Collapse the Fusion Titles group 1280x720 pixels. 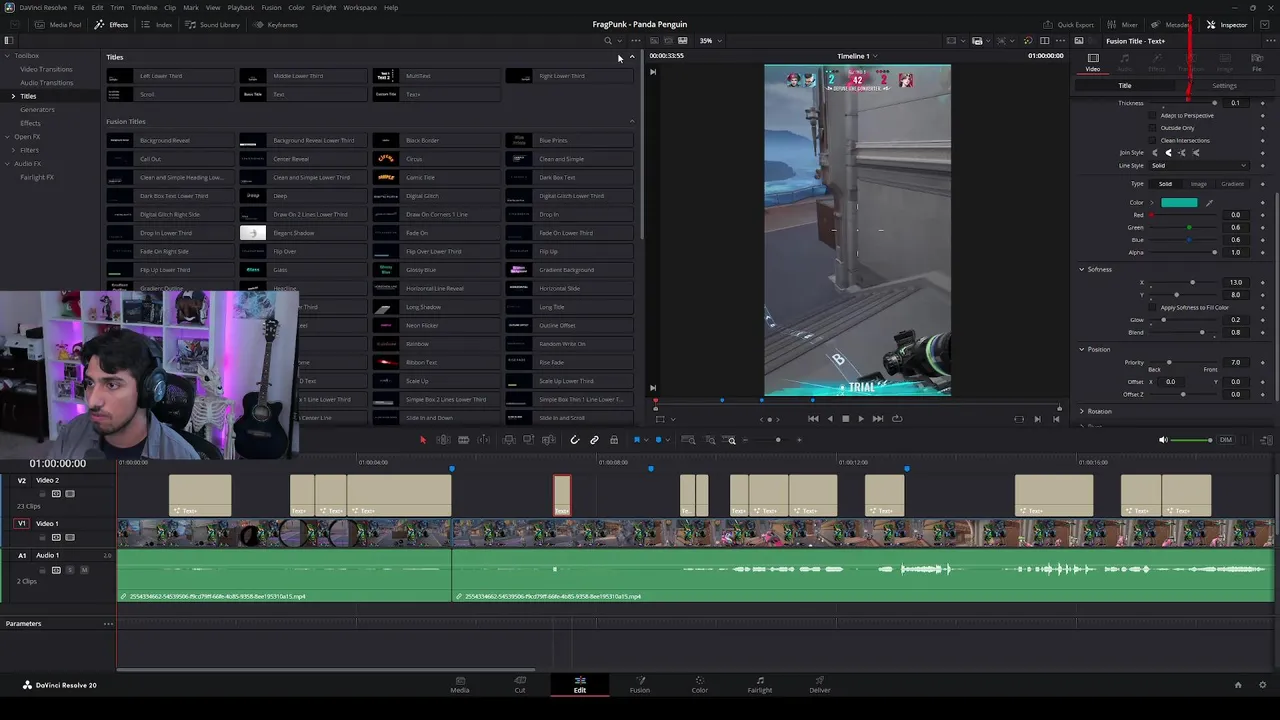pos(631,121)
